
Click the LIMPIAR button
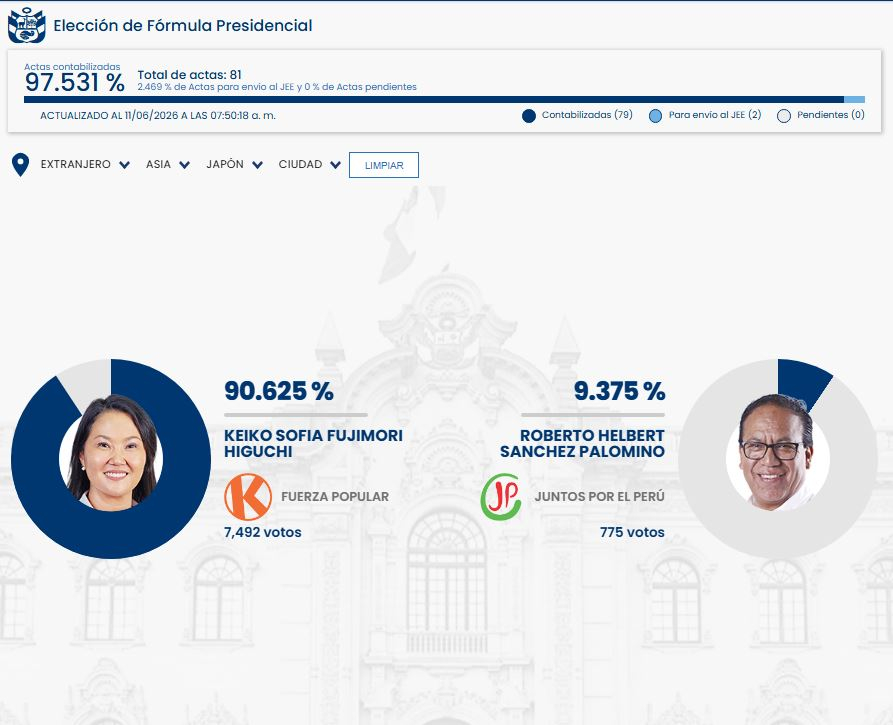[384, 165]
